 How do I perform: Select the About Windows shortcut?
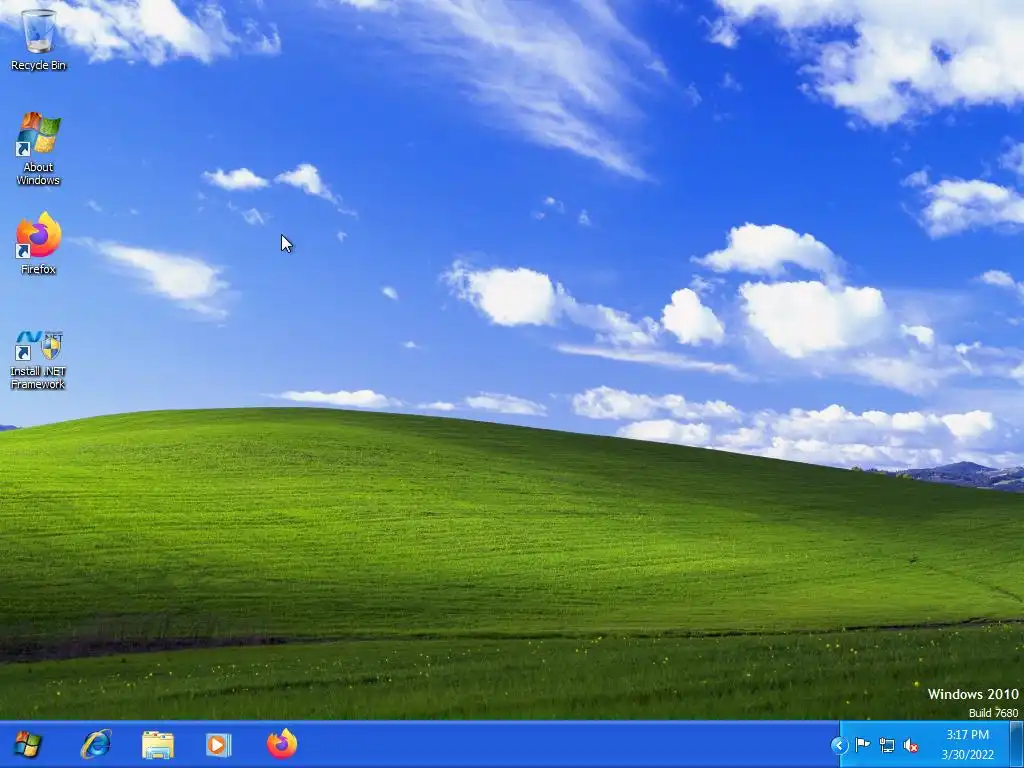tap(39, 149)
